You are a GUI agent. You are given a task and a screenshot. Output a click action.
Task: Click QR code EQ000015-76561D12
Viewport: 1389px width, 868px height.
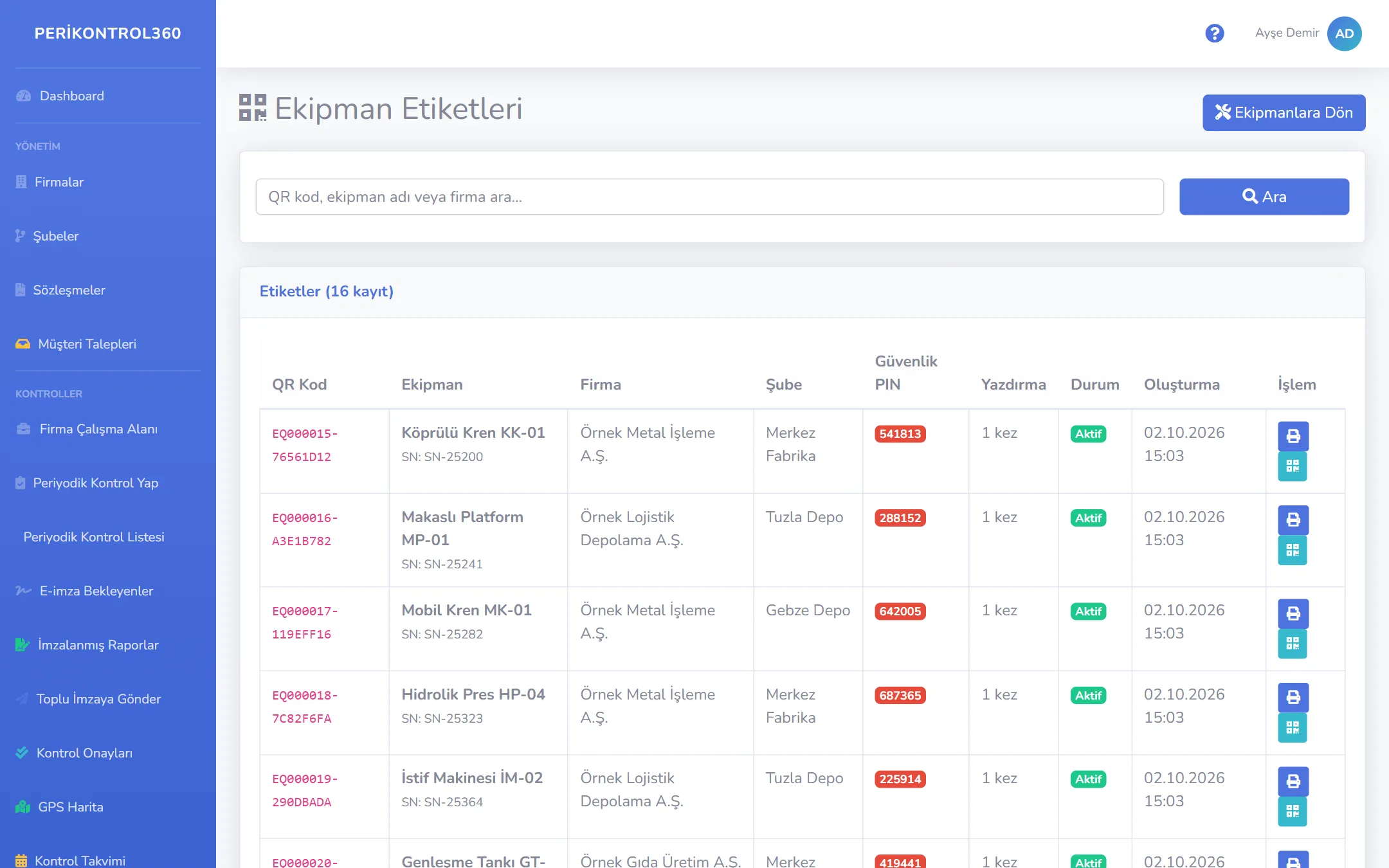point(305,445)
